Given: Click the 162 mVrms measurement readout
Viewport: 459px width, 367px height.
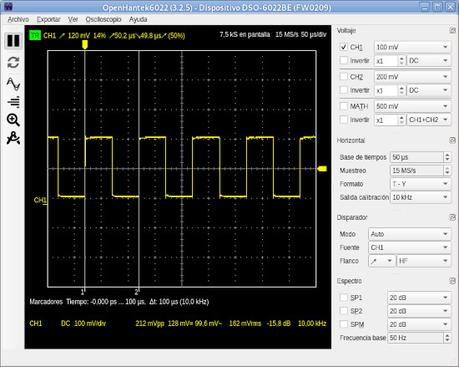Looking at the screenshot, I should 245,323.
